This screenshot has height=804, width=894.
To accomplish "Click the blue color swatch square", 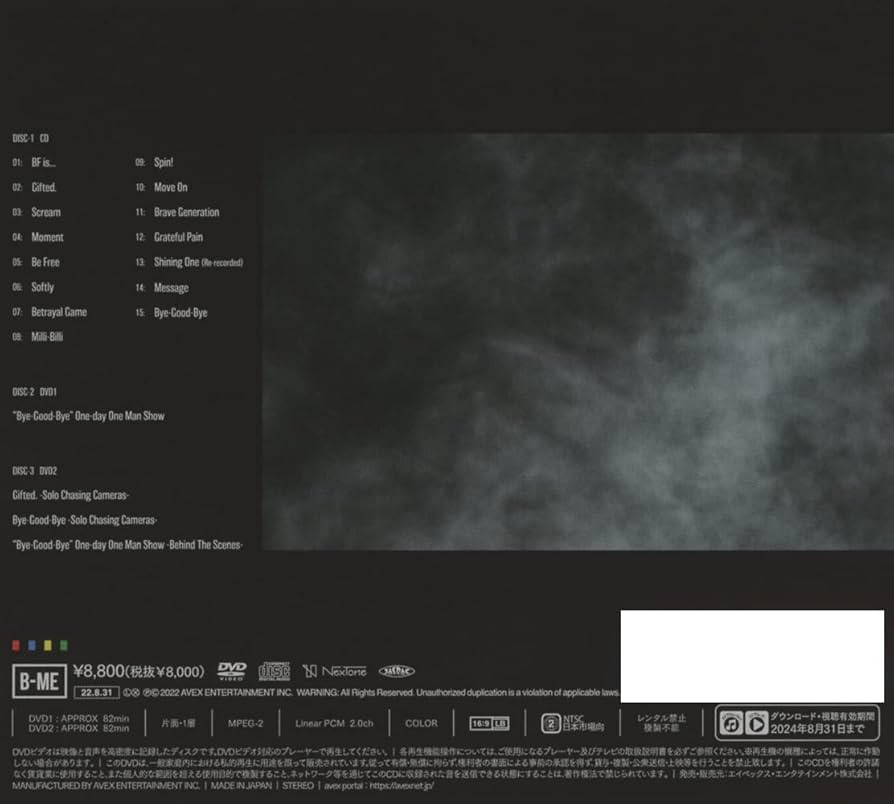I will 32,646.
